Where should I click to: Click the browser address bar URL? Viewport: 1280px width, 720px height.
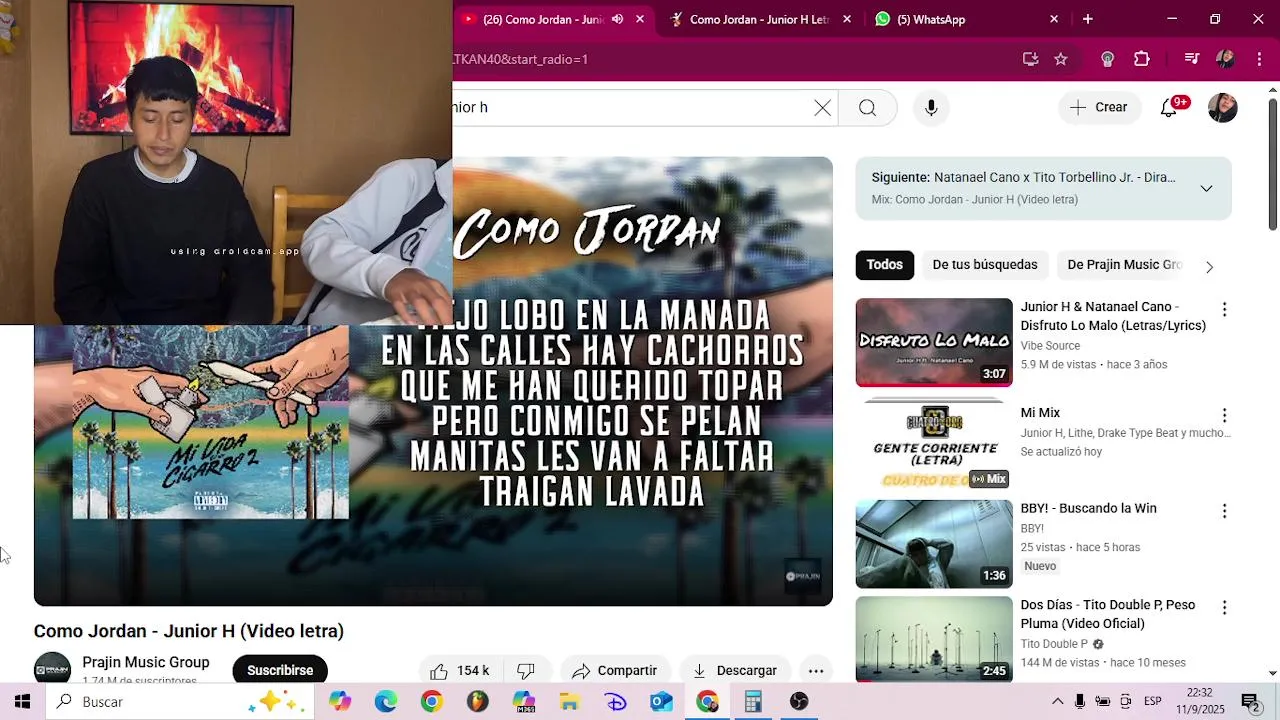pyautogui.click(x=520, y=59)
